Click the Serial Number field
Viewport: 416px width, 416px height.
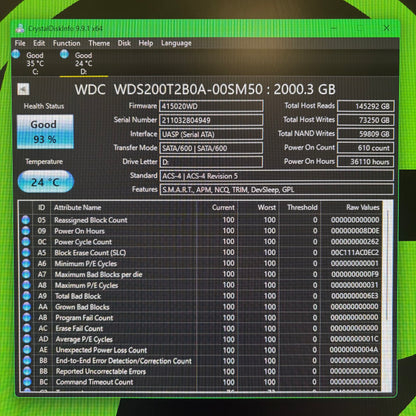pyautogui.click(x=211, y=120)
